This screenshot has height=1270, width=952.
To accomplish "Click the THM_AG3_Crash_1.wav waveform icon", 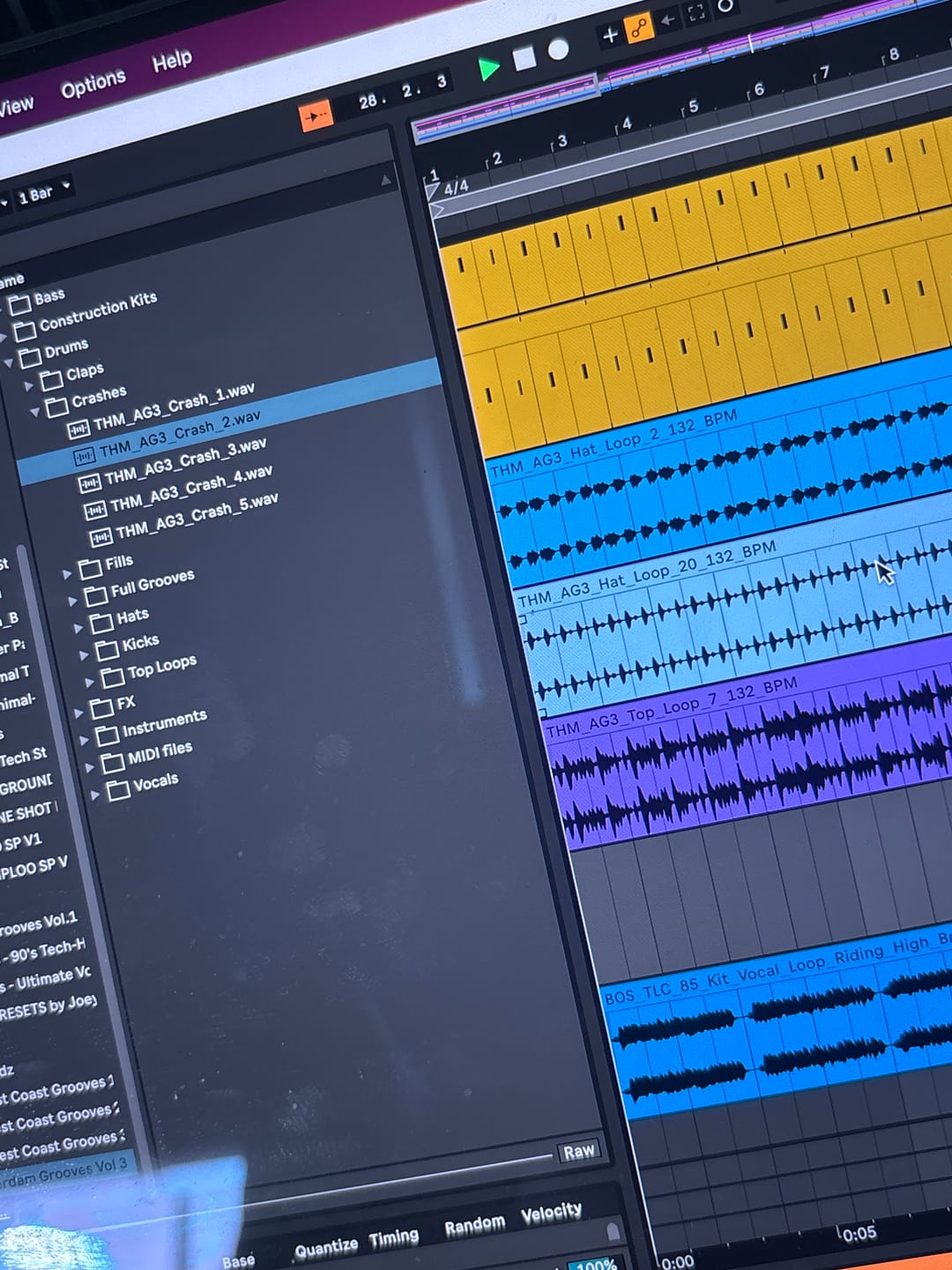I will click(x=78, y=430).
